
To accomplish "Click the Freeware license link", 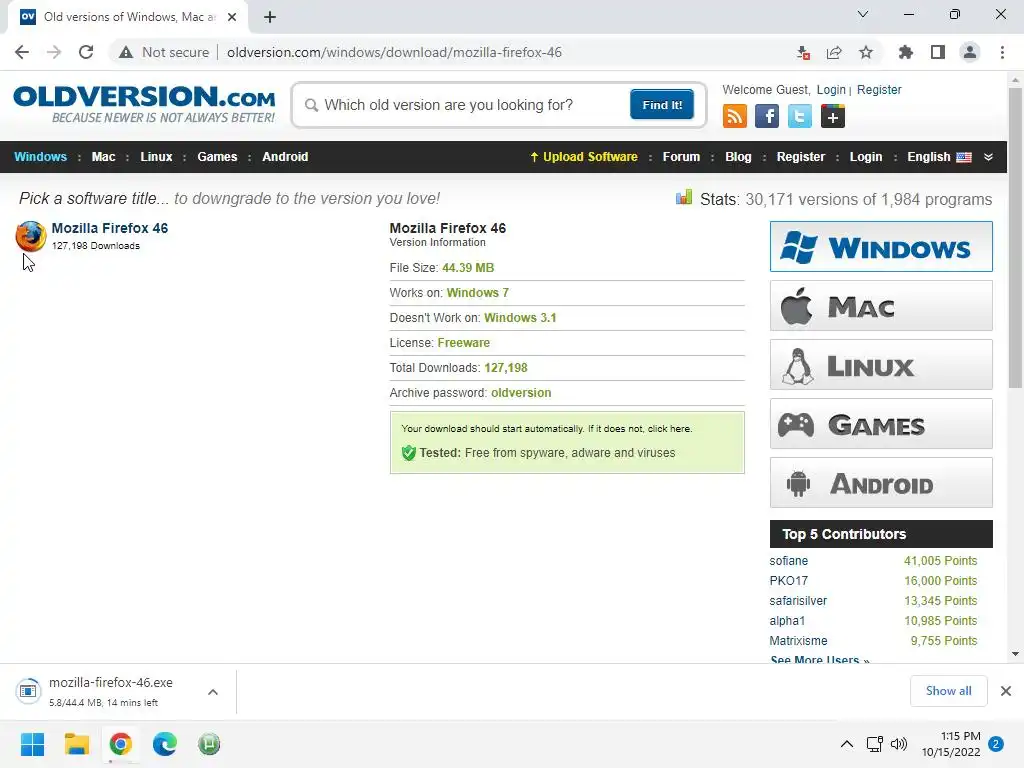I will (464, 343).
